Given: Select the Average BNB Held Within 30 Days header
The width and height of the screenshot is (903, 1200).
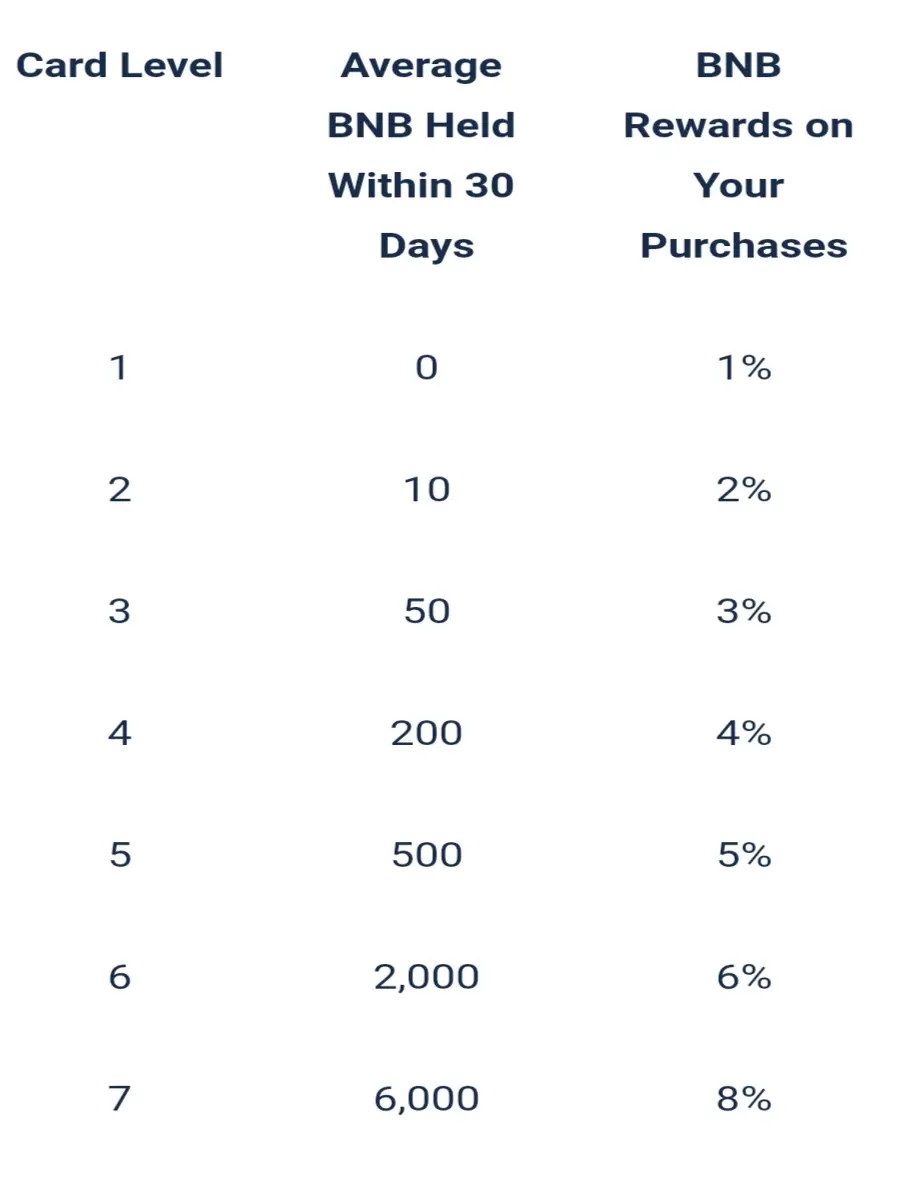Looking at the screenshot, I should click(423, 156).
